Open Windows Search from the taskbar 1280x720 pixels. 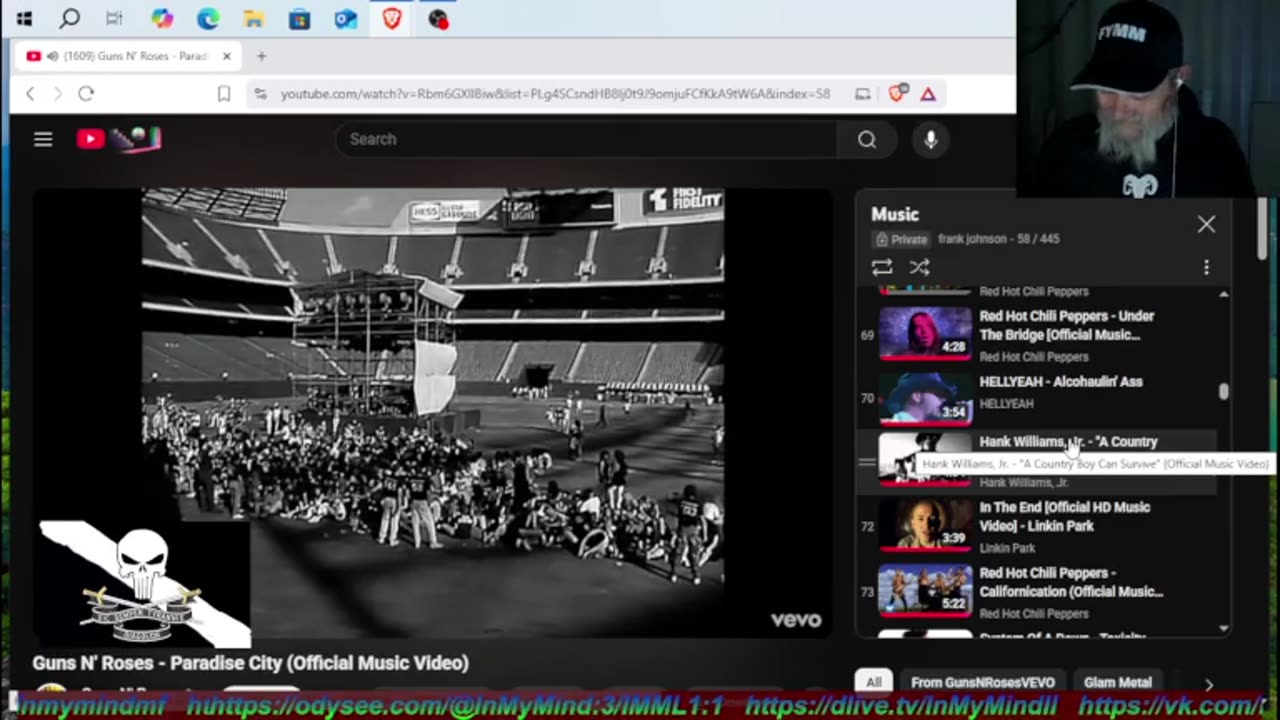pyautogui.click(x=69, y=18)
